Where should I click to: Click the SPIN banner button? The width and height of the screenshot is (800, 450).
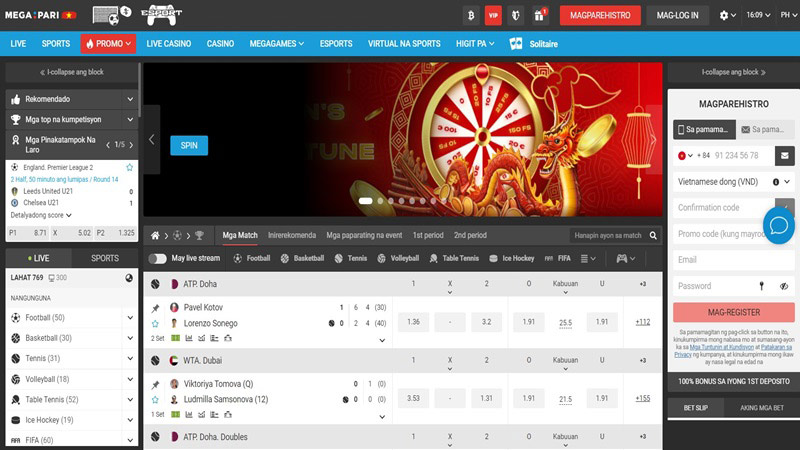click(x=189, y=145)
